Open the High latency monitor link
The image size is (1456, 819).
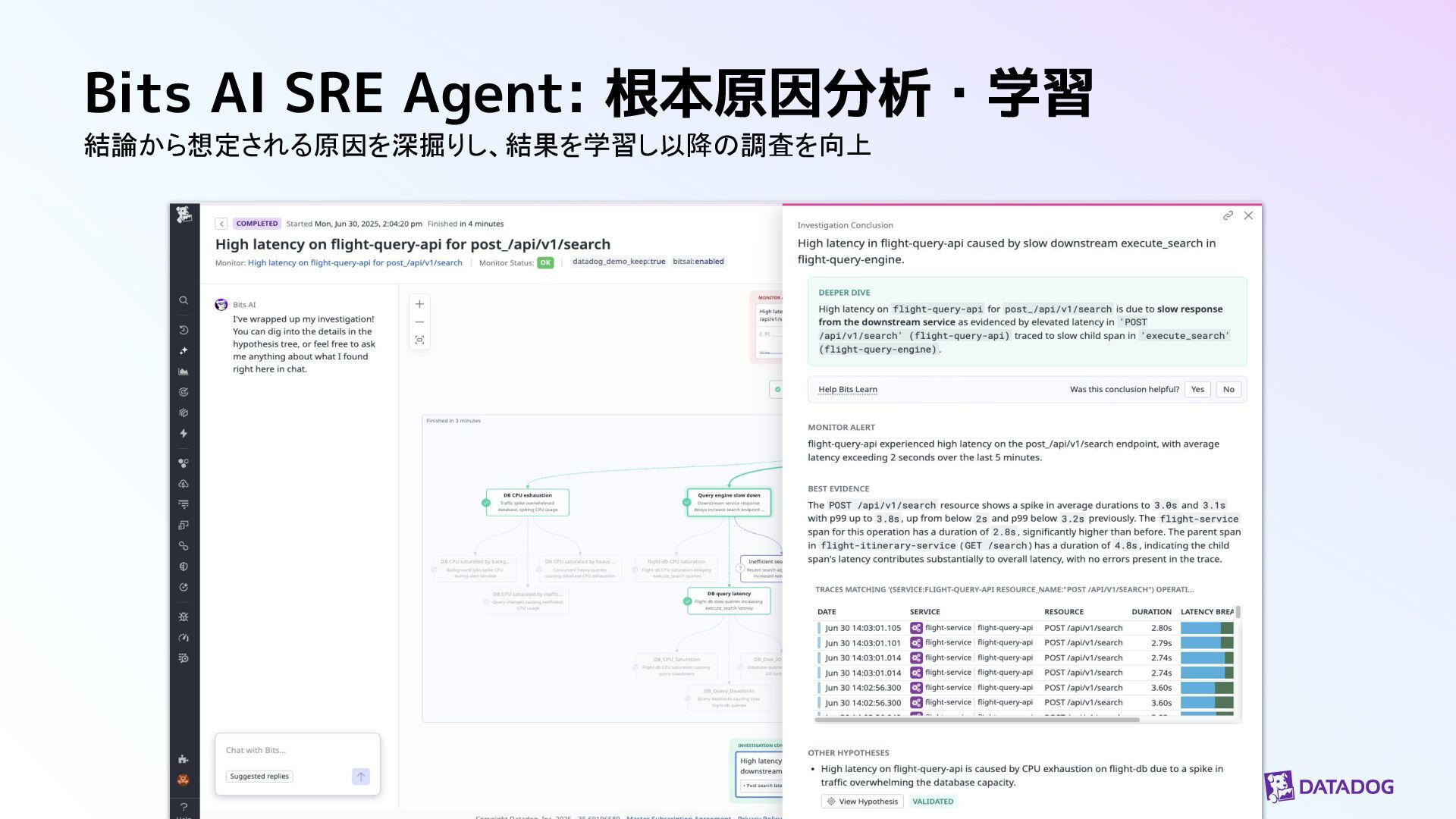(x=355, y=262)
